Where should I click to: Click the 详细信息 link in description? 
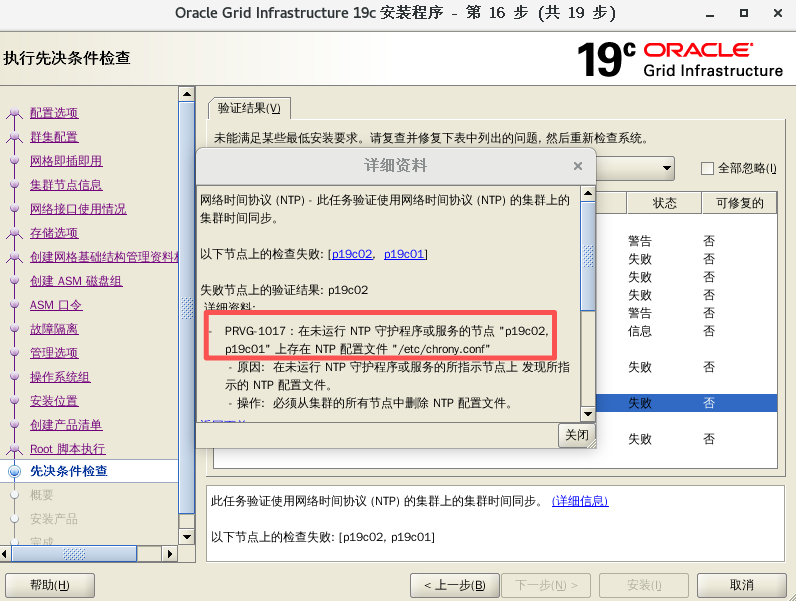click(580, 502)
